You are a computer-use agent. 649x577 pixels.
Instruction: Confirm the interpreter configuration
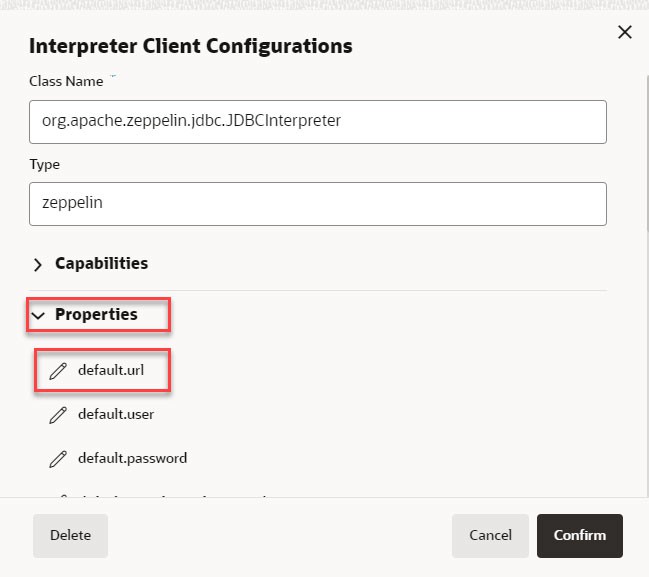click(580, 536)
